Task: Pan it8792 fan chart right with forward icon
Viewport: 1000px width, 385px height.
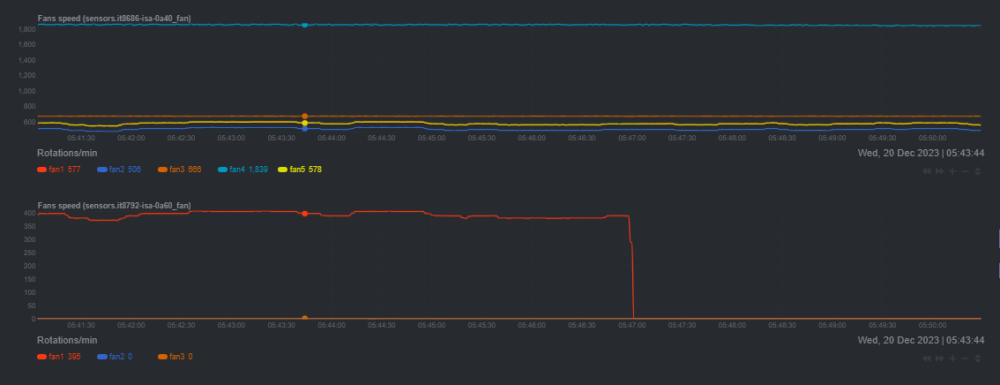Action: point(939,359)
